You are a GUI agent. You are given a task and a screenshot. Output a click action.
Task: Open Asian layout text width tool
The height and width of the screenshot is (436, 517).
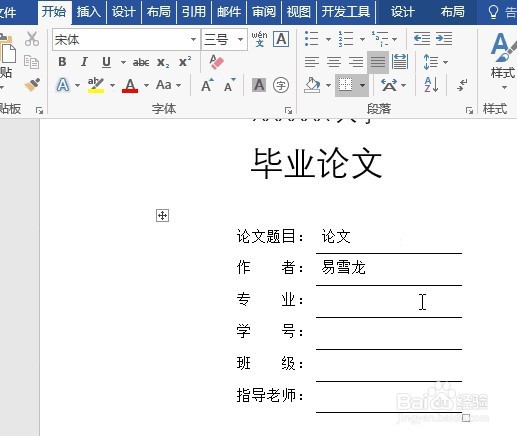click(x=393, y=85)
